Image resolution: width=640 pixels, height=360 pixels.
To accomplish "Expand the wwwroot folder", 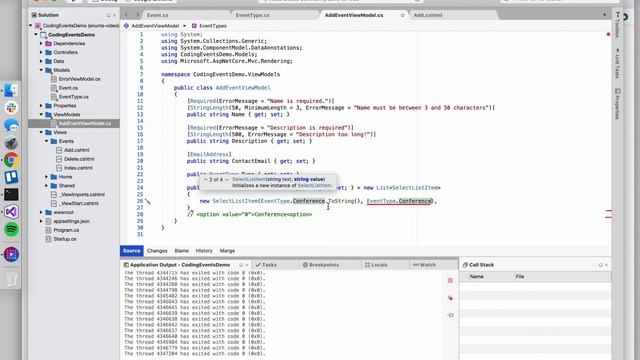I will [41, 212].
